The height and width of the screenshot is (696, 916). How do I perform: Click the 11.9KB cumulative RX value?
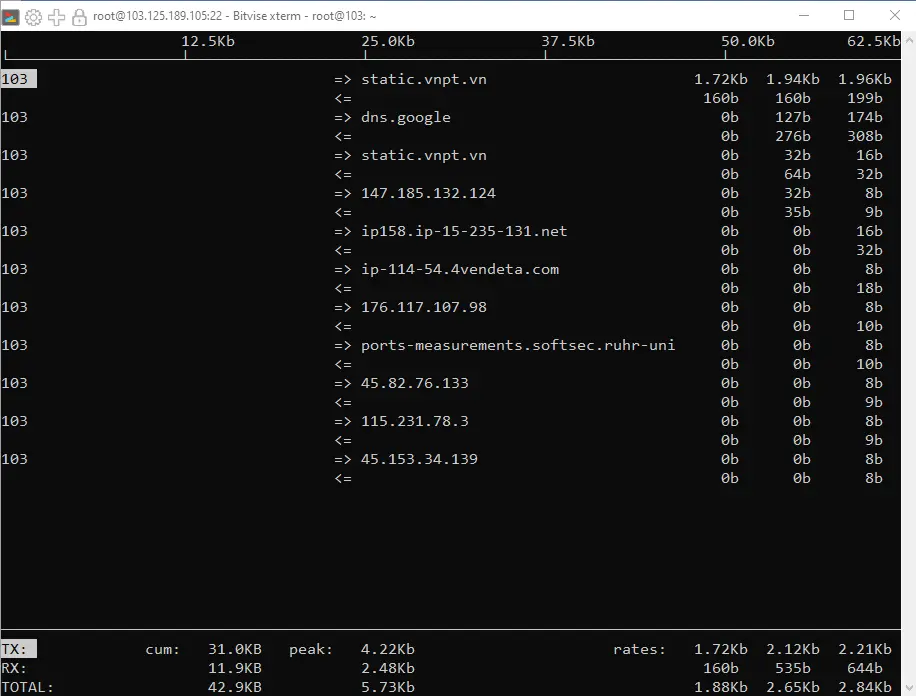coord(235,668)
